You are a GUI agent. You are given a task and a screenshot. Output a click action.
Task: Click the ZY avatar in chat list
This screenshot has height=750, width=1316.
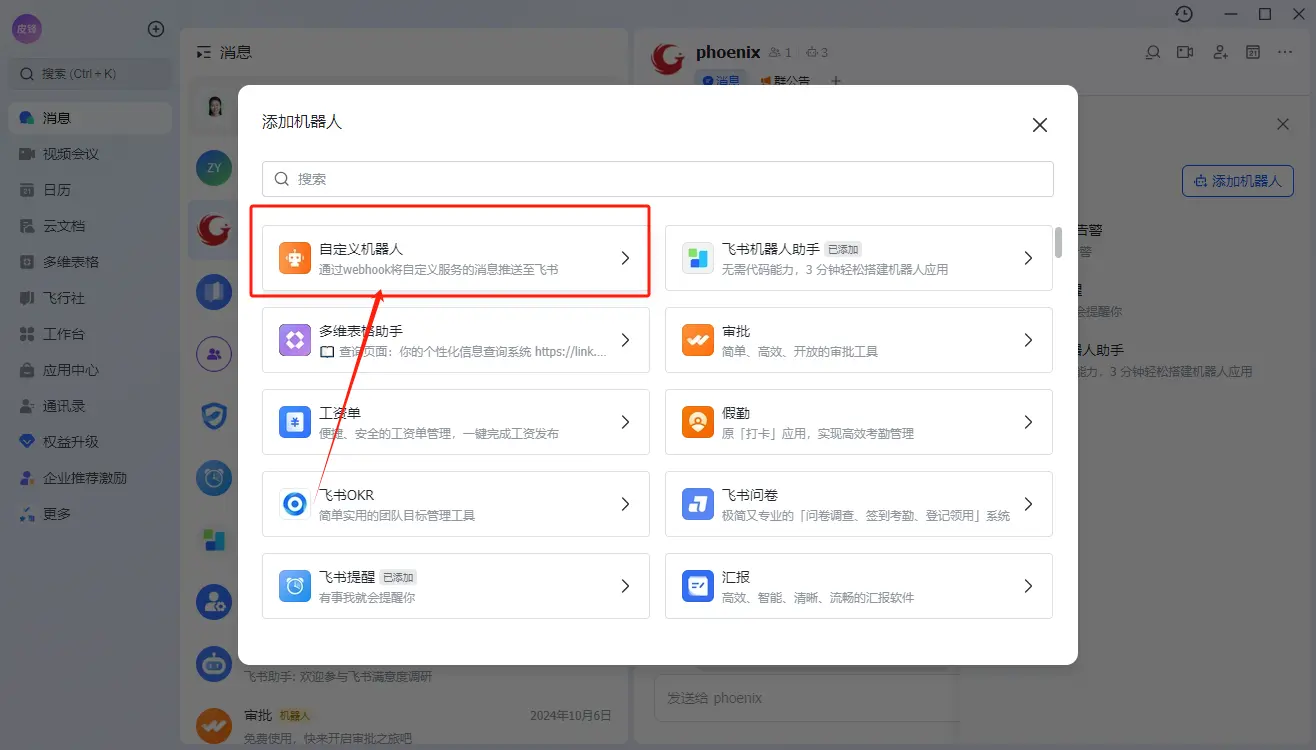pos(214,168)
